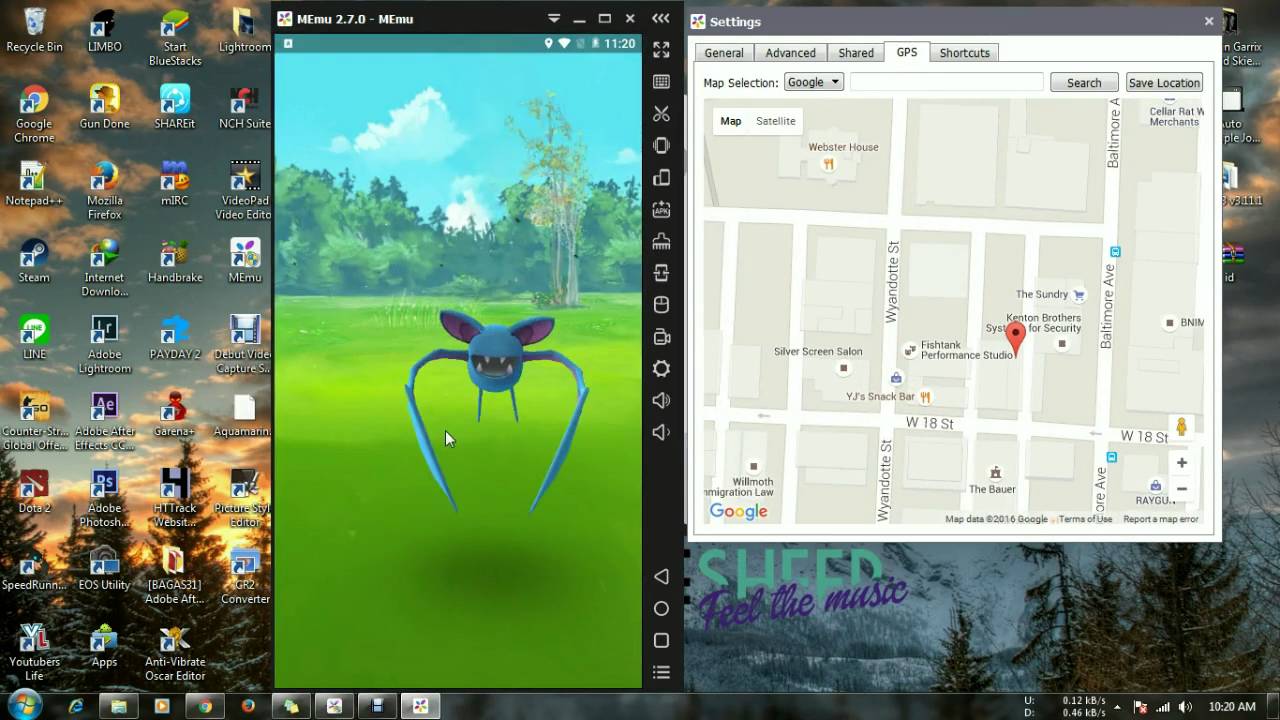Tap the Android back triangle button
1280x720 pixels.
click(x=661, y=577)
